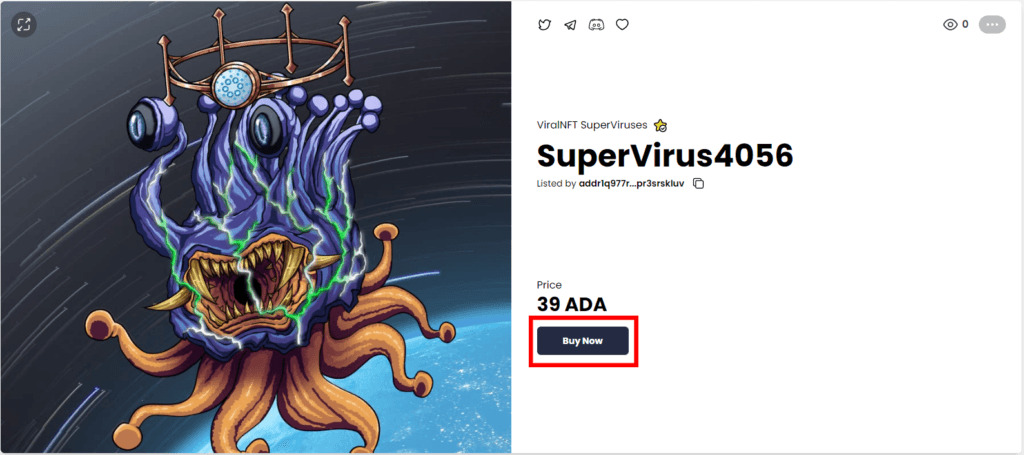Expand the NFT image to fullscreen
The image size is (1024, 455).
pyautogui.click(x=24, y=25)
